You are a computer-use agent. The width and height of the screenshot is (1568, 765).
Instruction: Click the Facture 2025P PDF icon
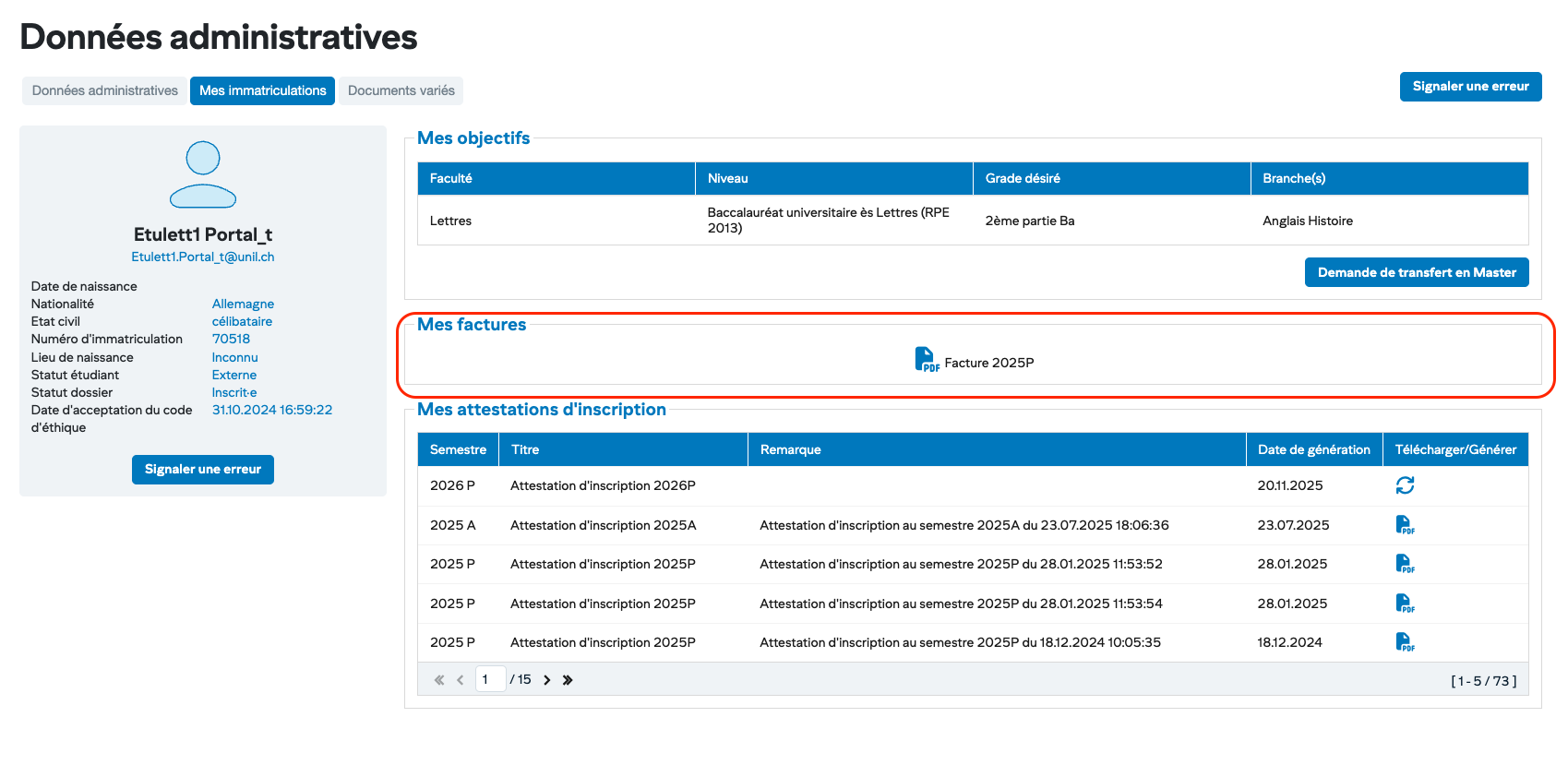click(x=926, y=360)
